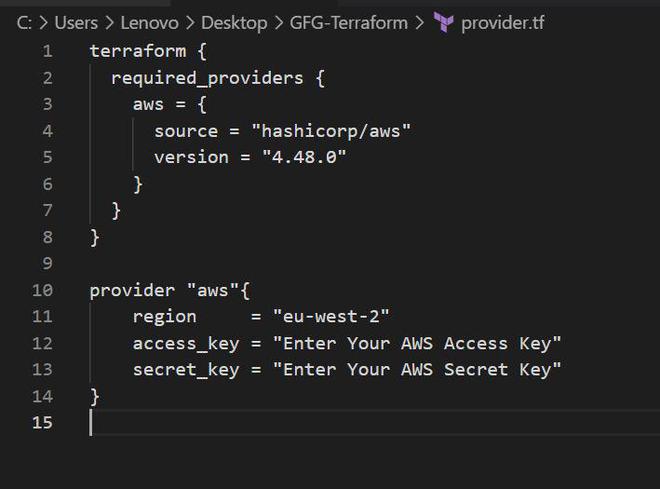Expand the GFG-Terraform breadcrumb folder
The height and width of the screenshot is (489, 660).
click(351, 23)
